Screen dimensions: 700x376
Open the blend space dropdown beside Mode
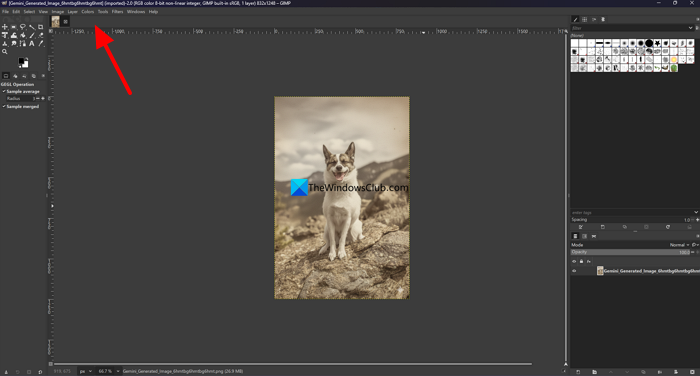point(695,245)
